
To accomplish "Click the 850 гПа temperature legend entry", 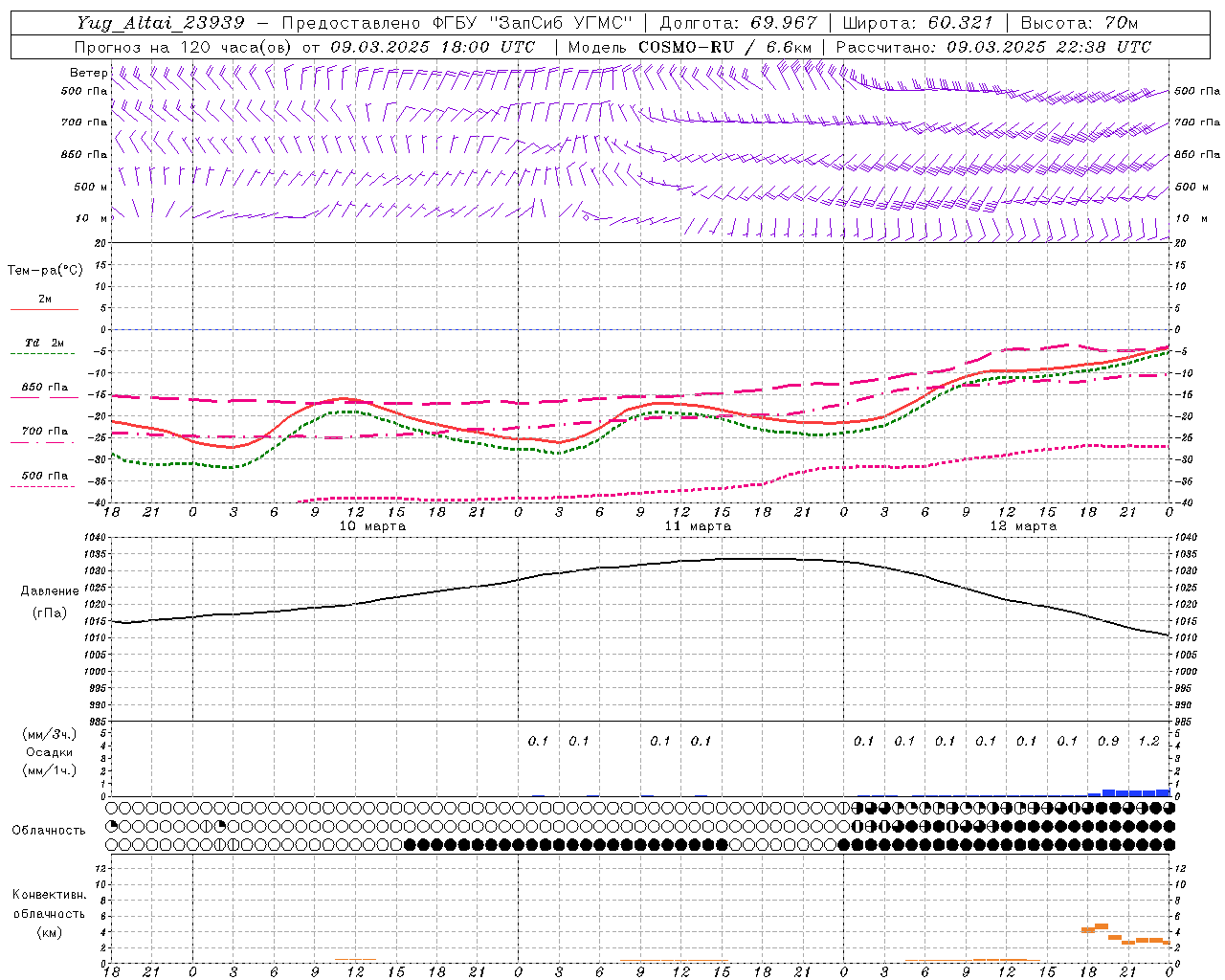I will [x=45, y=388].
